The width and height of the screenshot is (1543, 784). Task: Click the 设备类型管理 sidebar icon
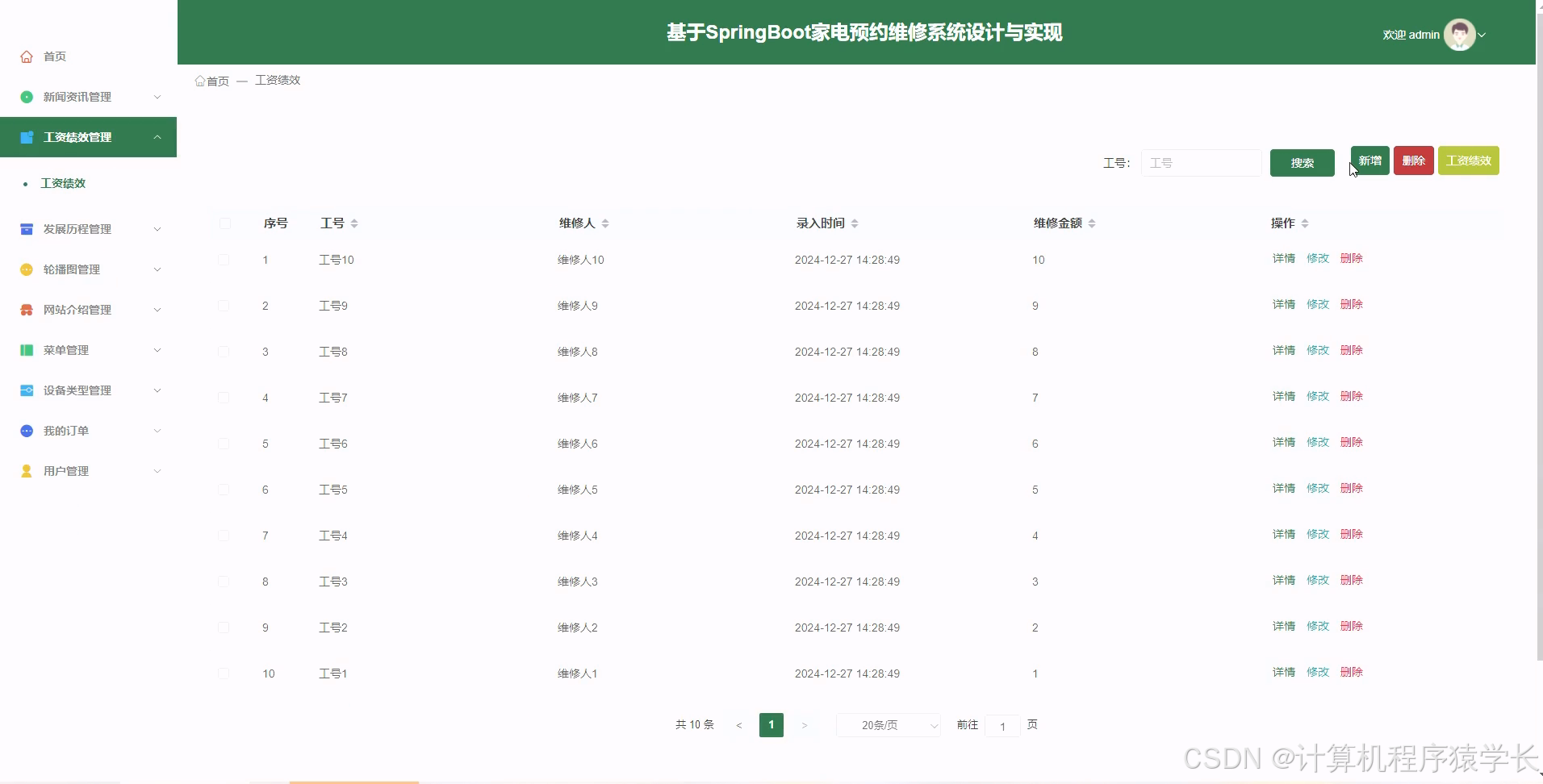[x=27, y=390]
